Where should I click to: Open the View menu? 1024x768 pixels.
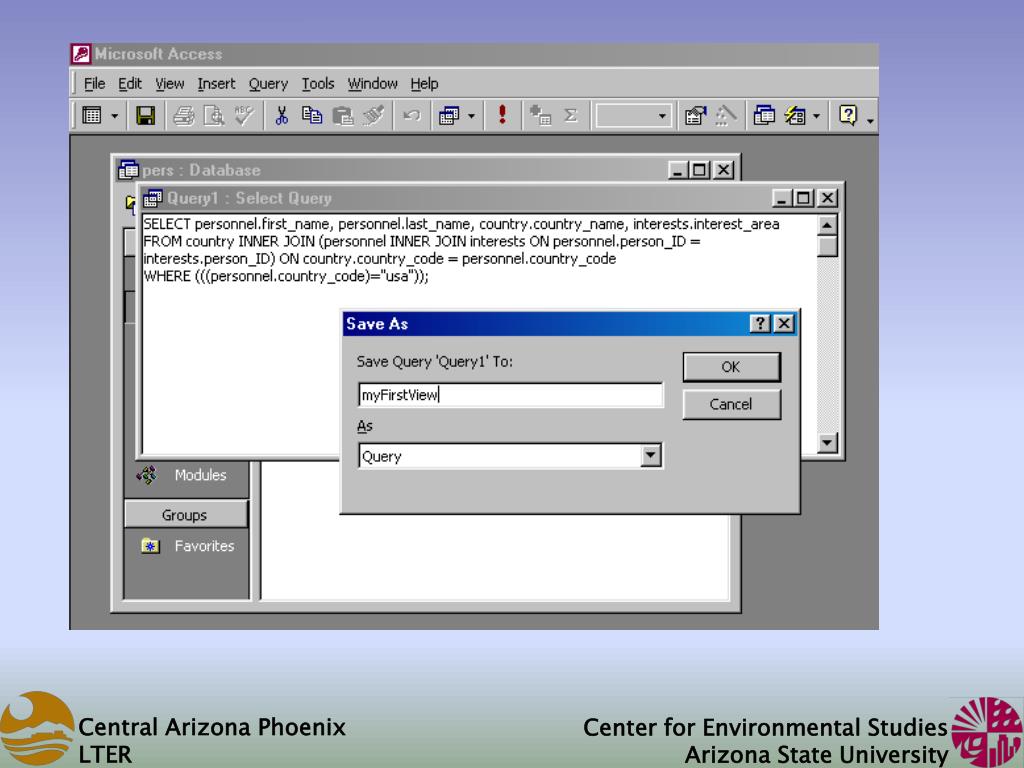[169, 84]
